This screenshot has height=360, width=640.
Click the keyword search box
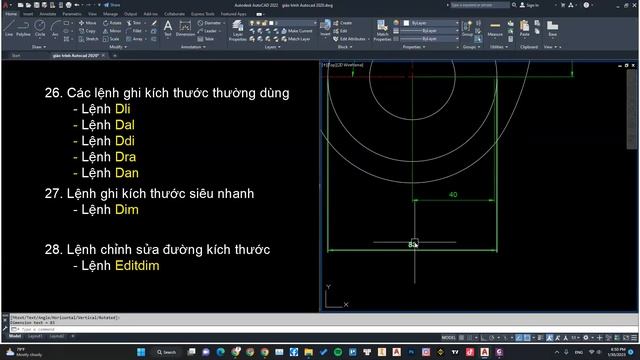(x=480, y=5)
